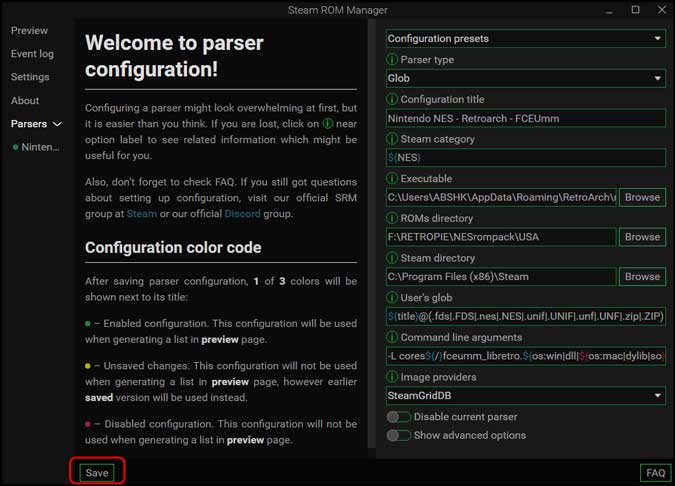
Task: Click Command line arguments field
Action: (x=526, y=356)
